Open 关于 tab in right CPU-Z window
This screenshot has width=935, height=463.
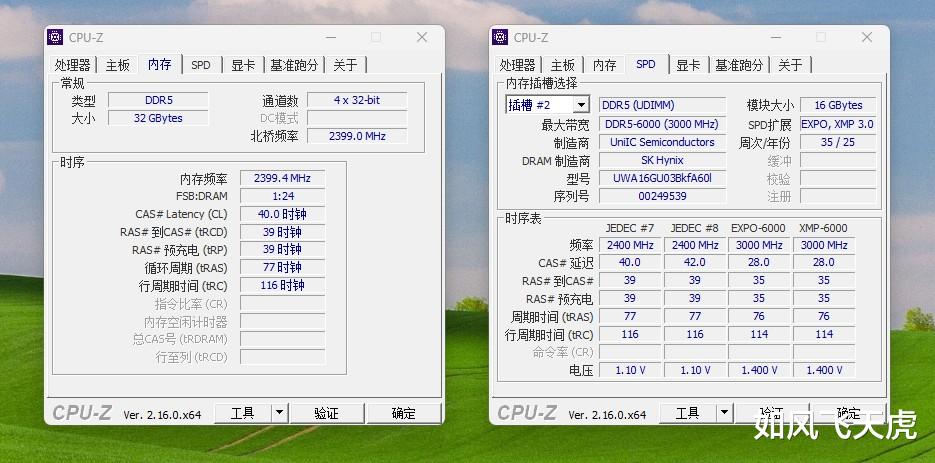[790, 65]
